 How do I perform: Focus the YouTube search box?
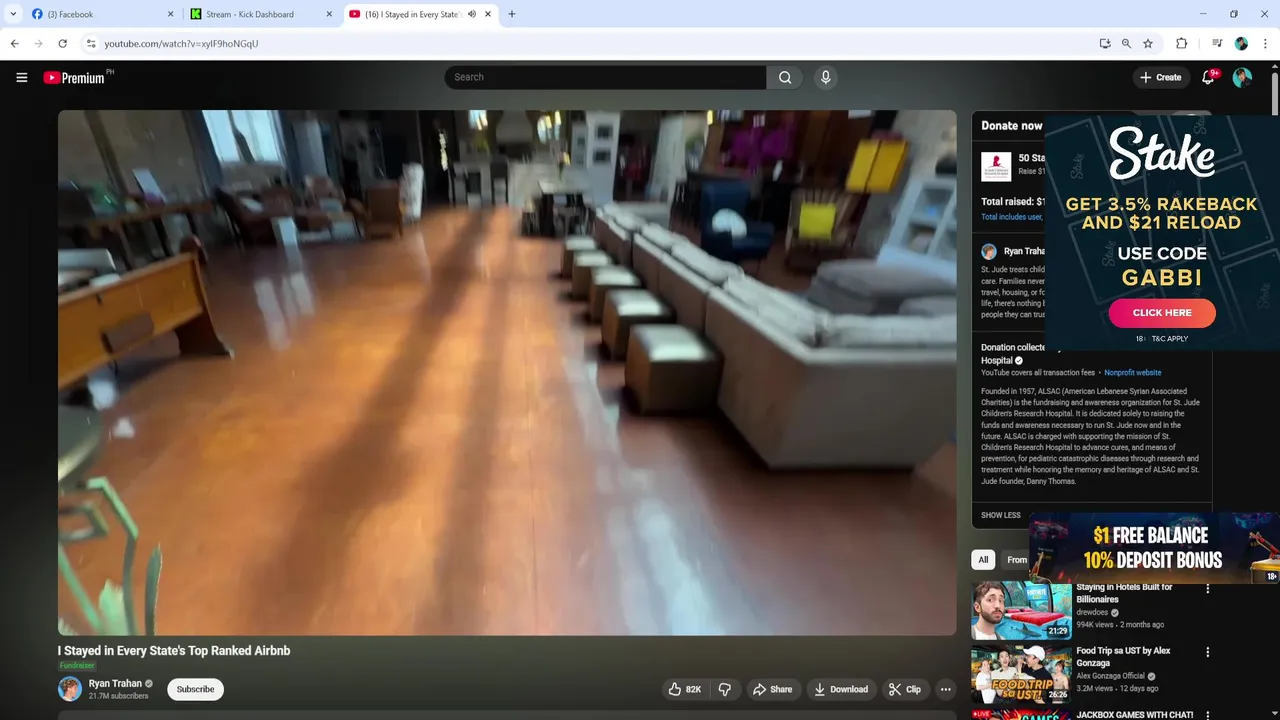click(x=605, y=77)
